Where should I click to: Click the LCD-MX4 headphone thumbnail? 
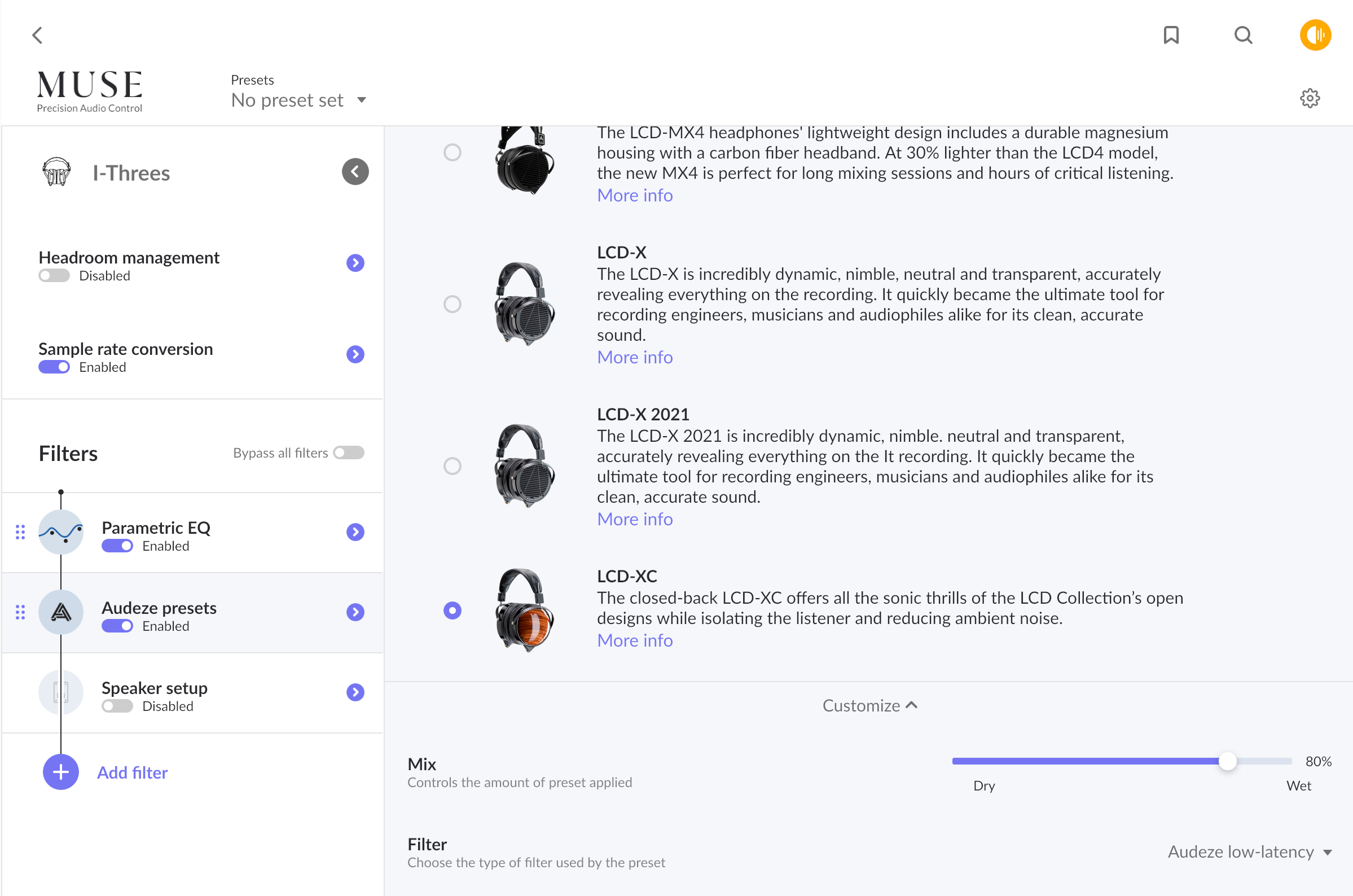click(x=524, y=161)
